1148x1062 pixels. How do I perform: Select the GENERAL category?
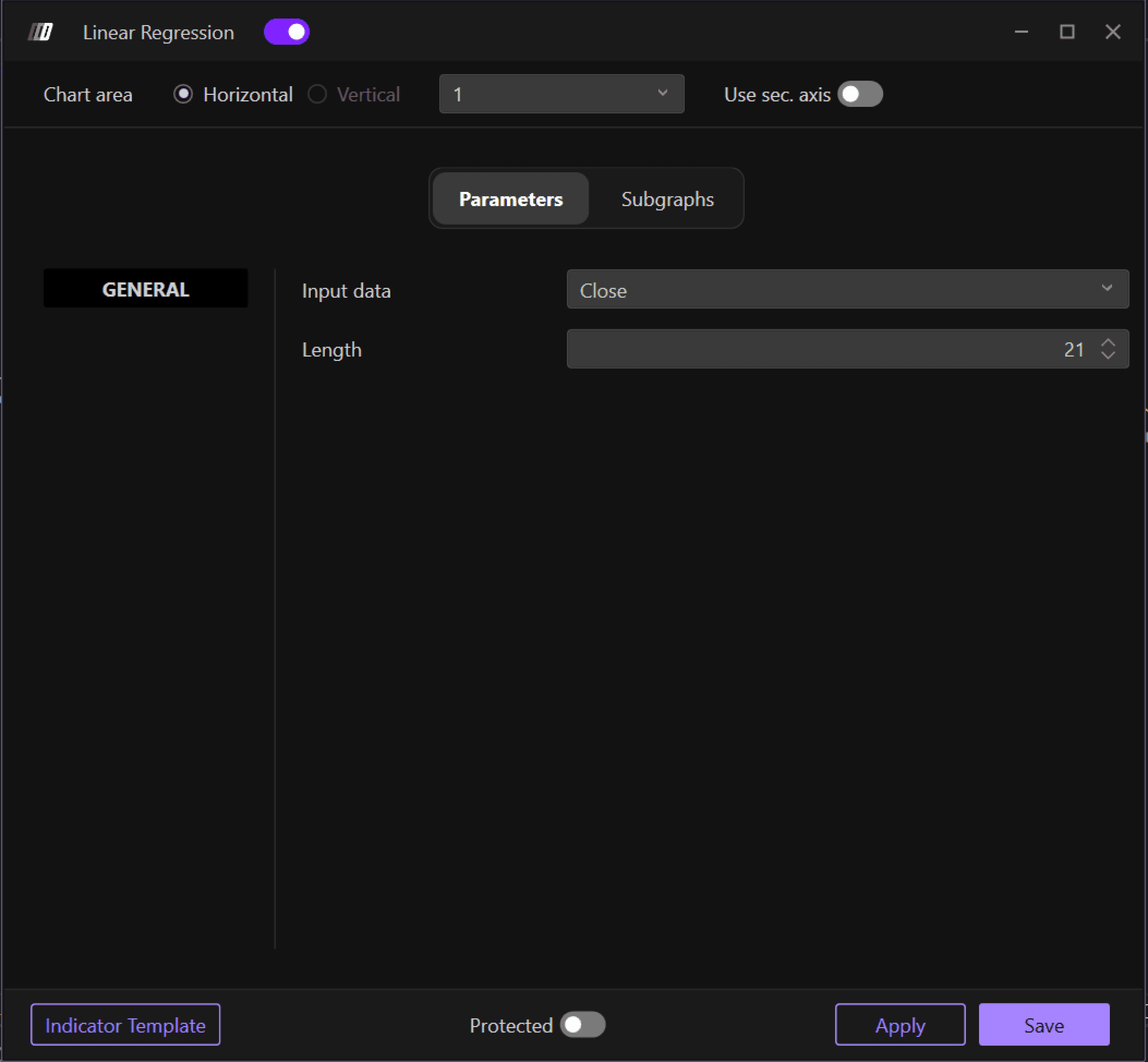click(x=145, y=288)
